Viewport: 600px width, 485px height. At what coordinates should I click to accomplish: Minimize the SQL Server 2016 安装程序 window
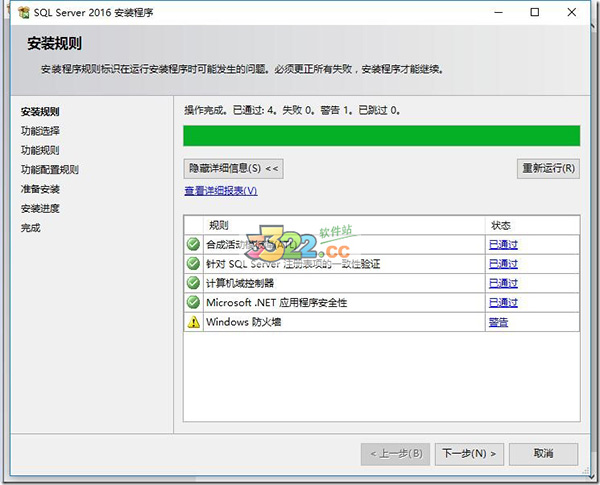click(498, 12)
